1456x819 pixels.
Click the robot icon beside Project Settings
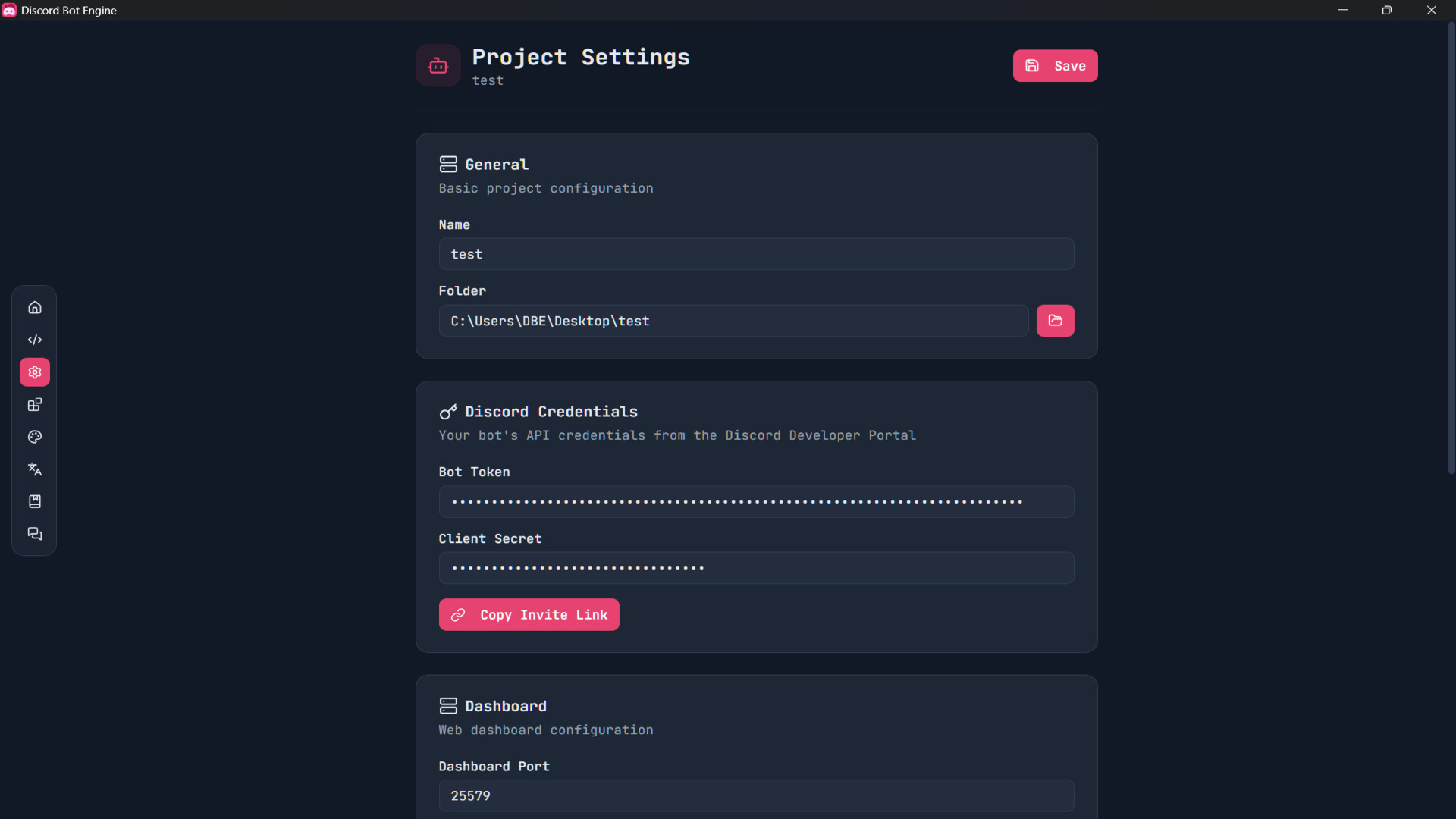point(438,66)
